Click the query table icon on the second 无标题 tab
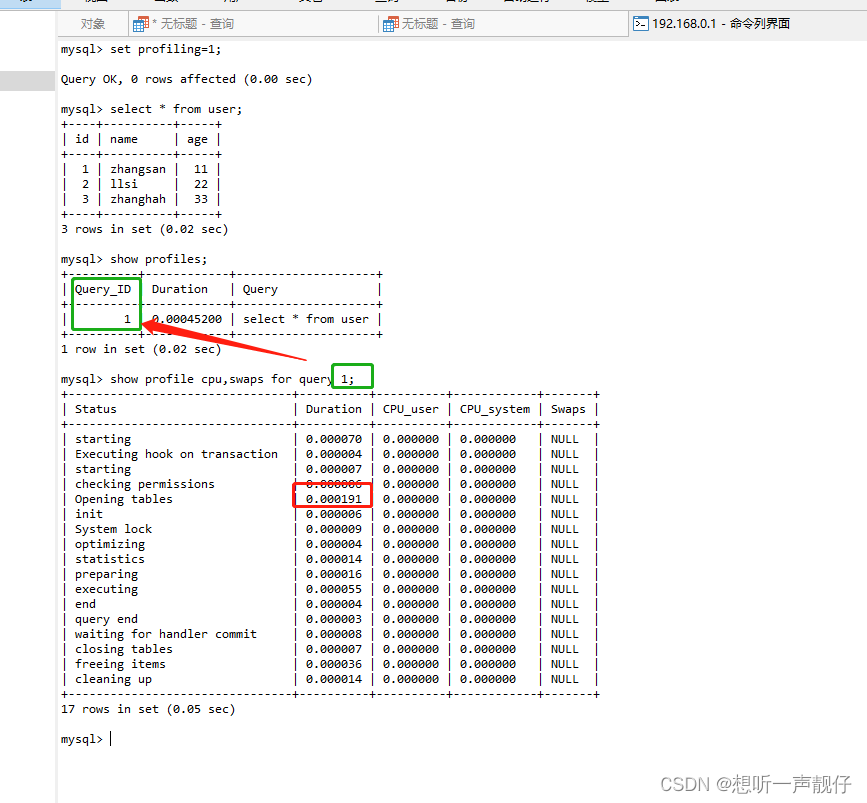867x803 pixels. click(390, 24)
